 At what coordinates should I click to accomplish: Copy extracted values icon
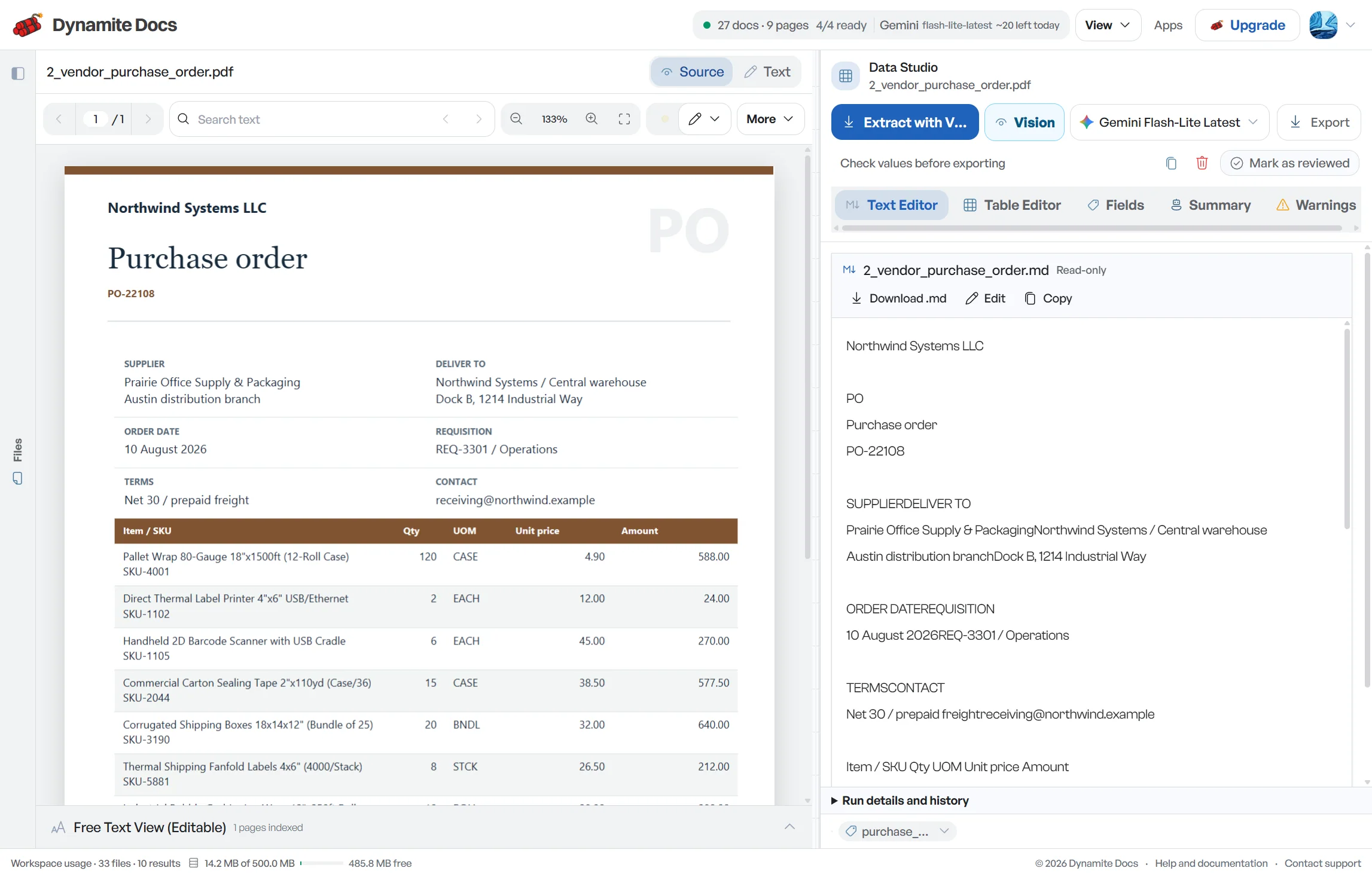pyautogui.click(x=1171, y=163)
